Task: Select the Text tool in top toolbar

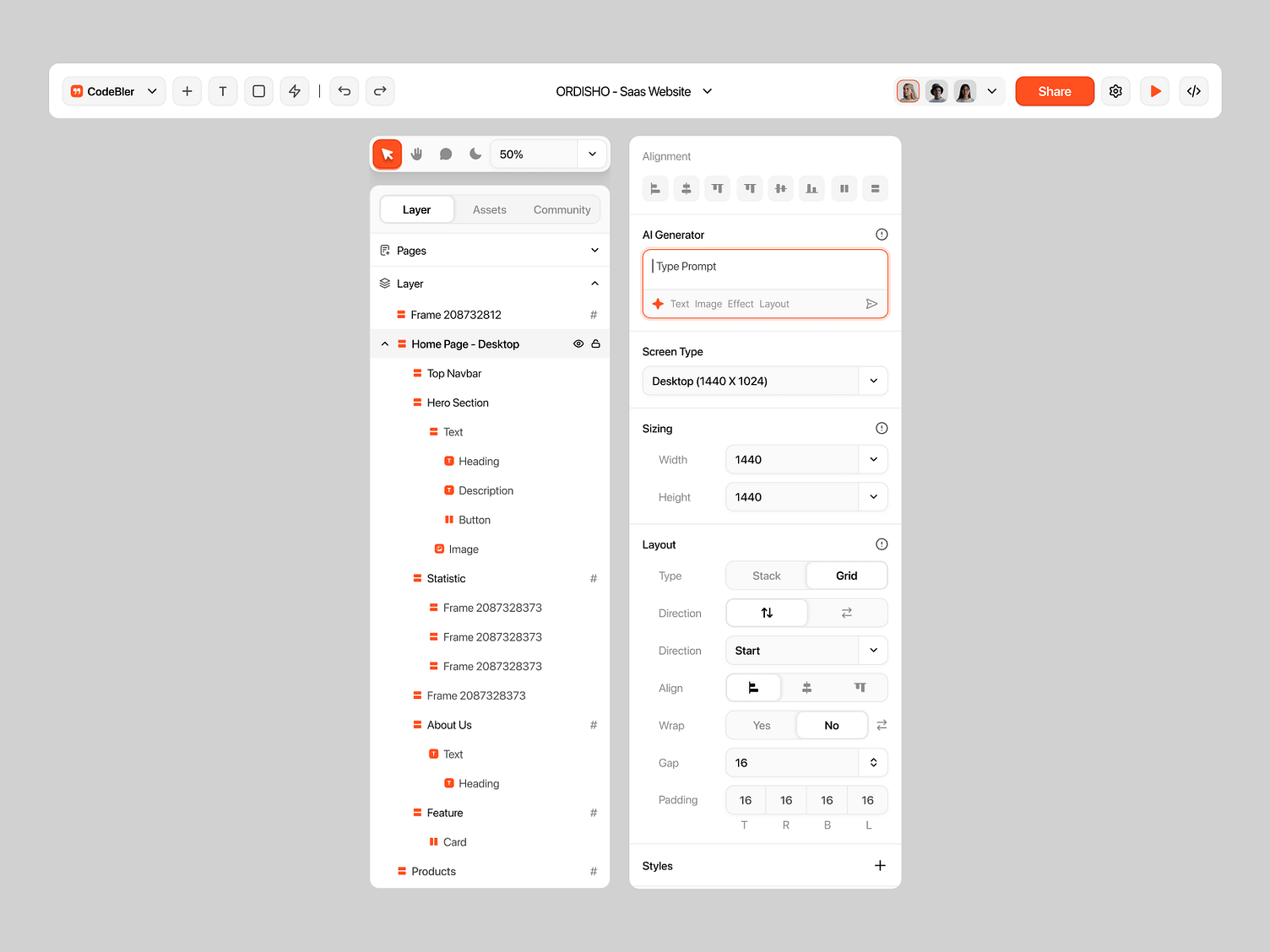Action: coord(223,91)
